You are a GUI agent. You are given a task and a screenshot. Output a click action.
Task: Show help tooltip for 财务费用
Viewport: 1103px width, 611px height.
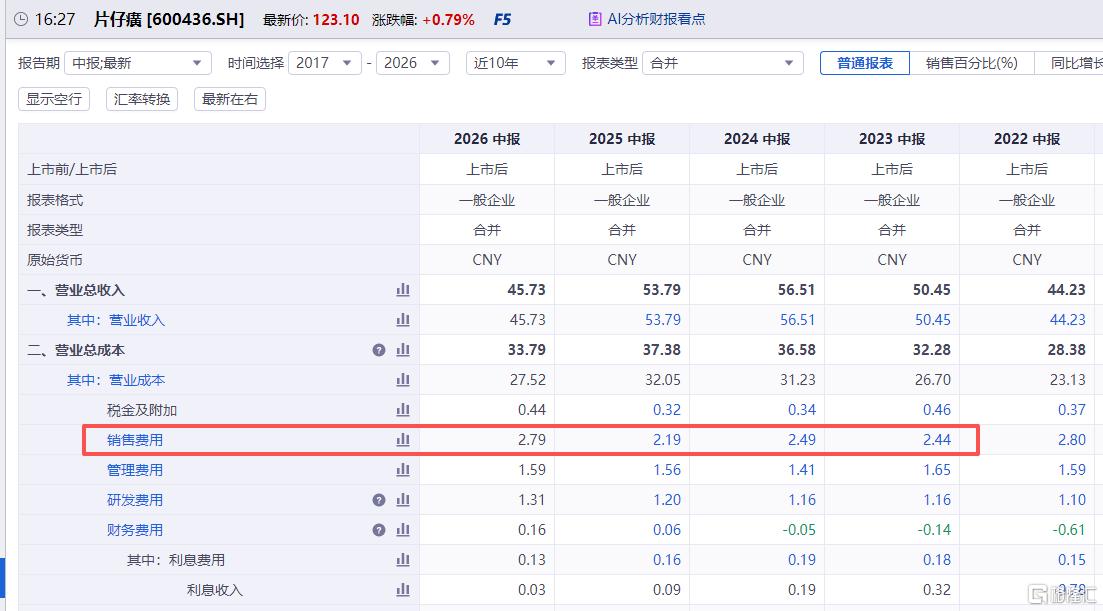(379, 530)
